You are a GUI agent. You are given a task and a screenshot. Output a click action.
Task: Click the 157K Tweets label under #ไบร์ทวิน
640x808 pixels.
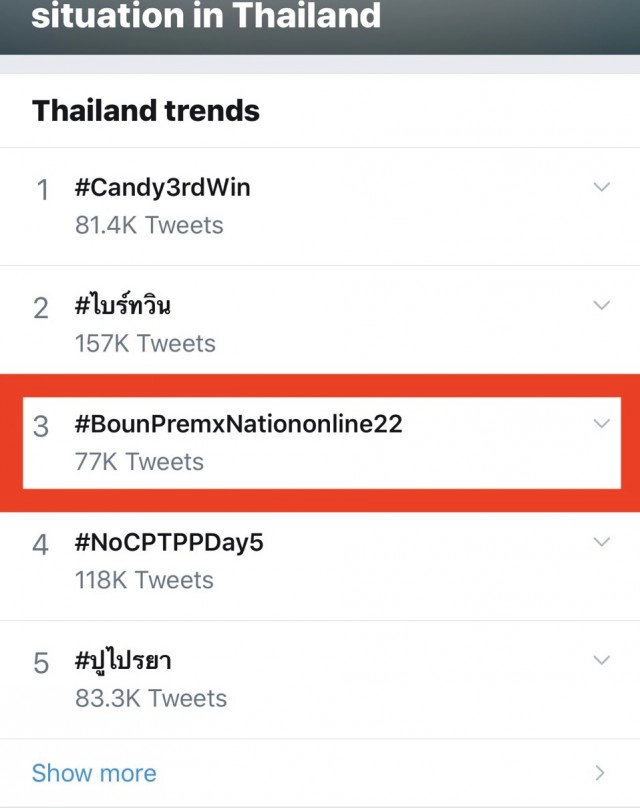[145, 344]
